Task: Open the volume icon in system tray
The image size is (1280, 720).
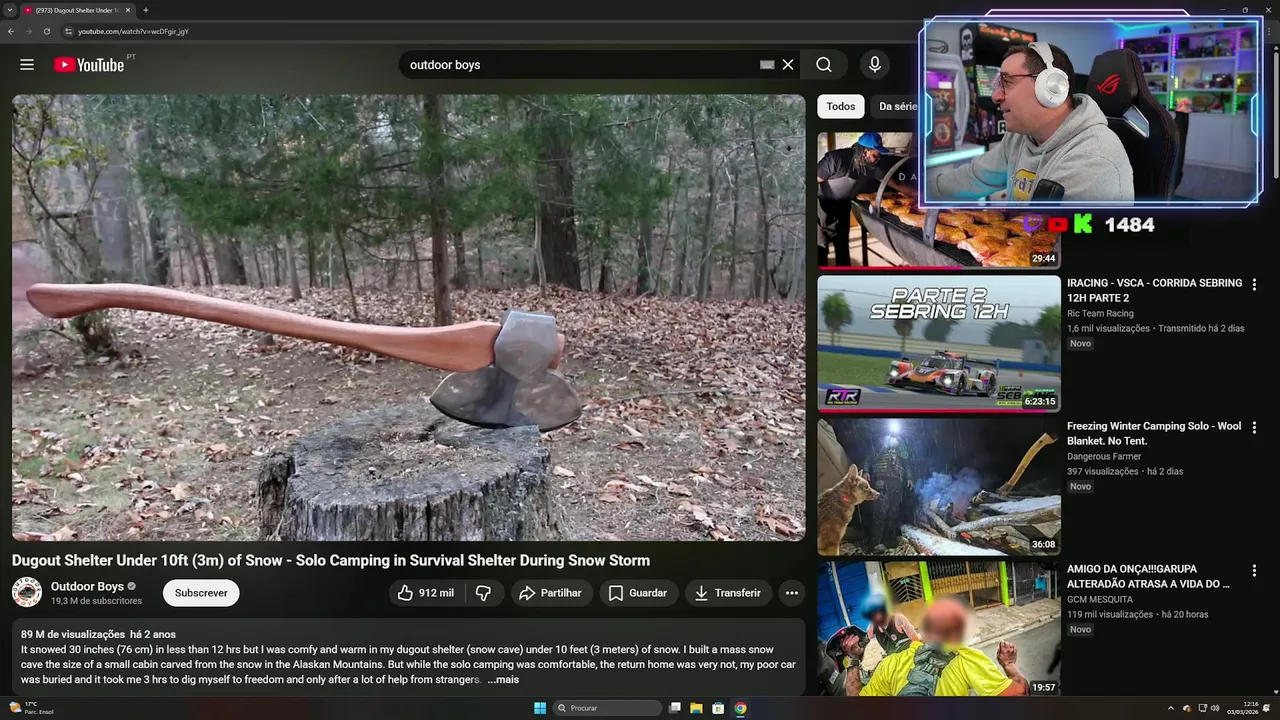Action: (1215, 708)
